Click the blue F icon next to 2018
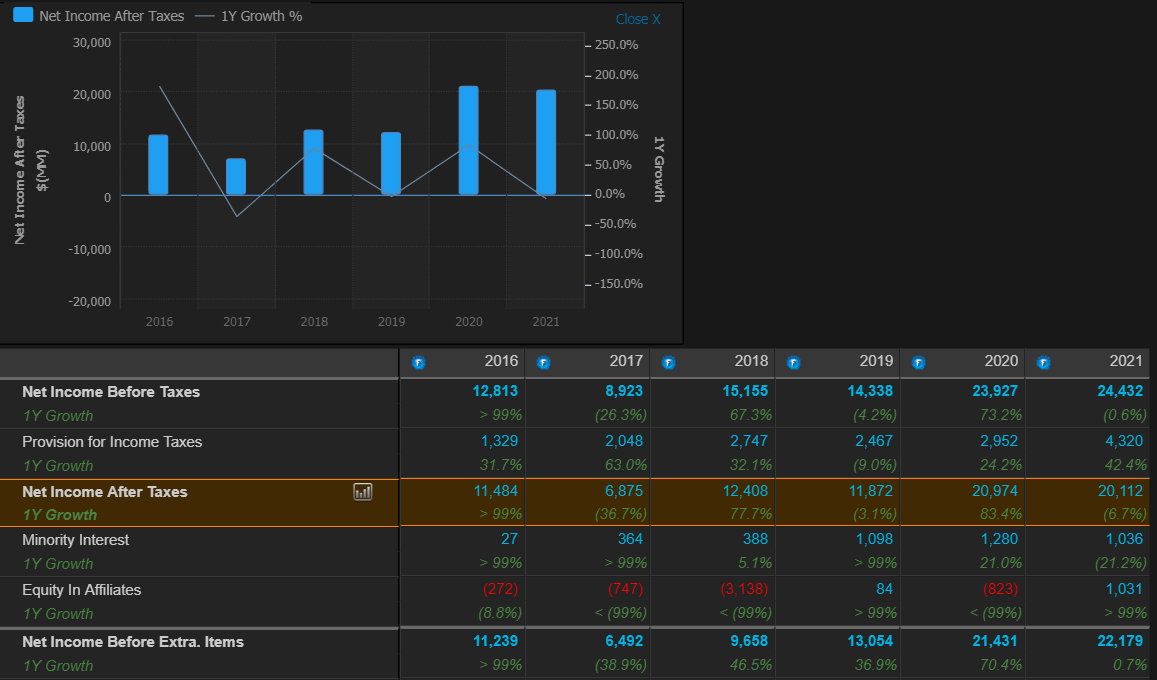This screenshot has width=1157, height=680. (x=669, y=363)
